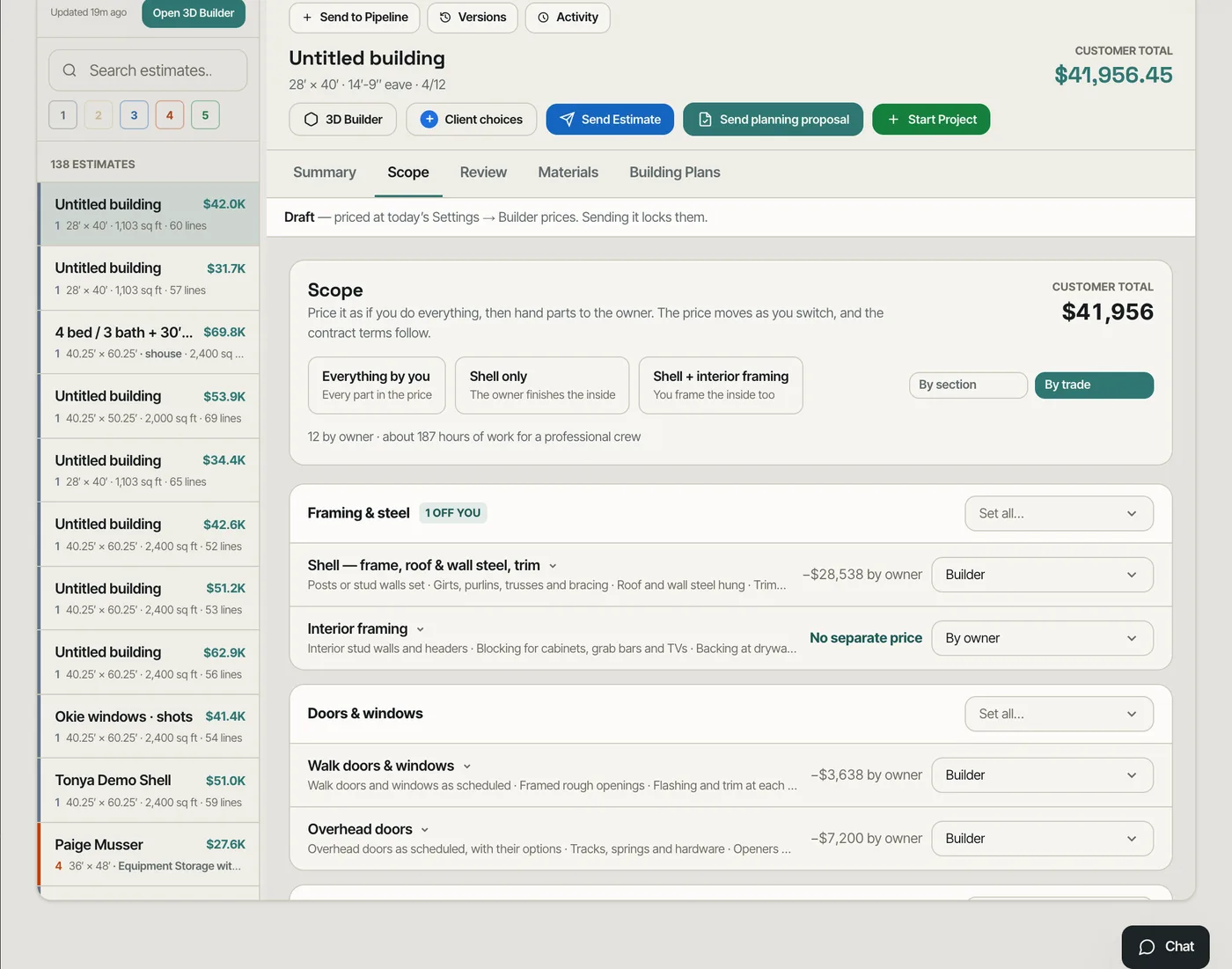Switch to the Review tab
The width and height of the screenshot is (1232, 969).
(x=483, y=173)
